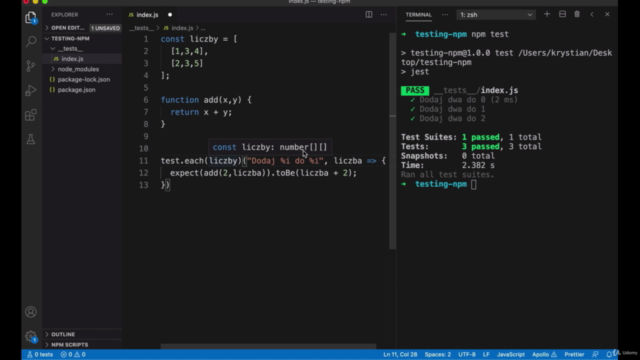This screenshot has height=360, width=640.
Task: Open the Explorer view in activity bar
Action: 31,18
